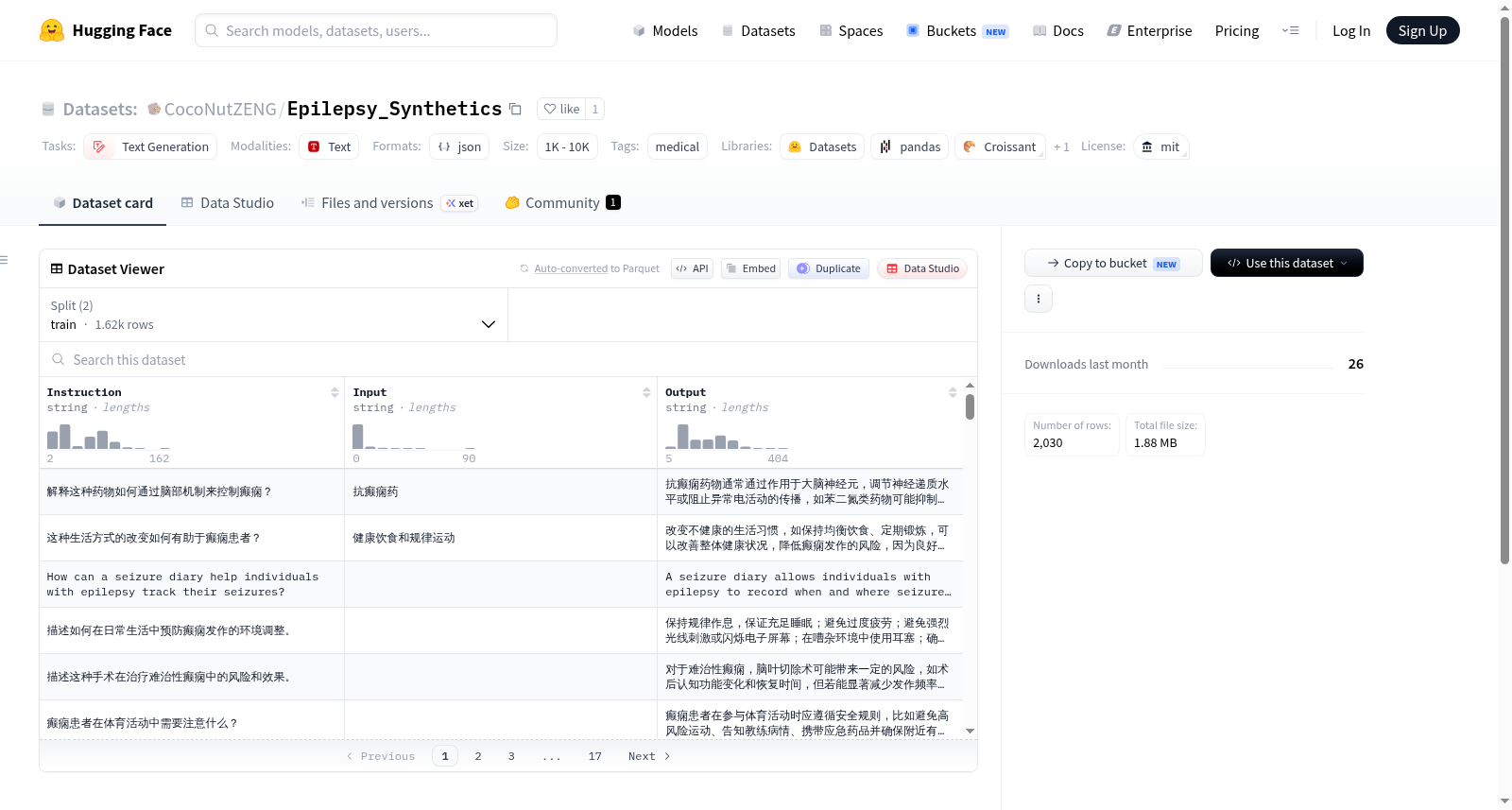Go to Datasets in top navigation
Screen dimensions: 1512x810
(x=759, y=31)
